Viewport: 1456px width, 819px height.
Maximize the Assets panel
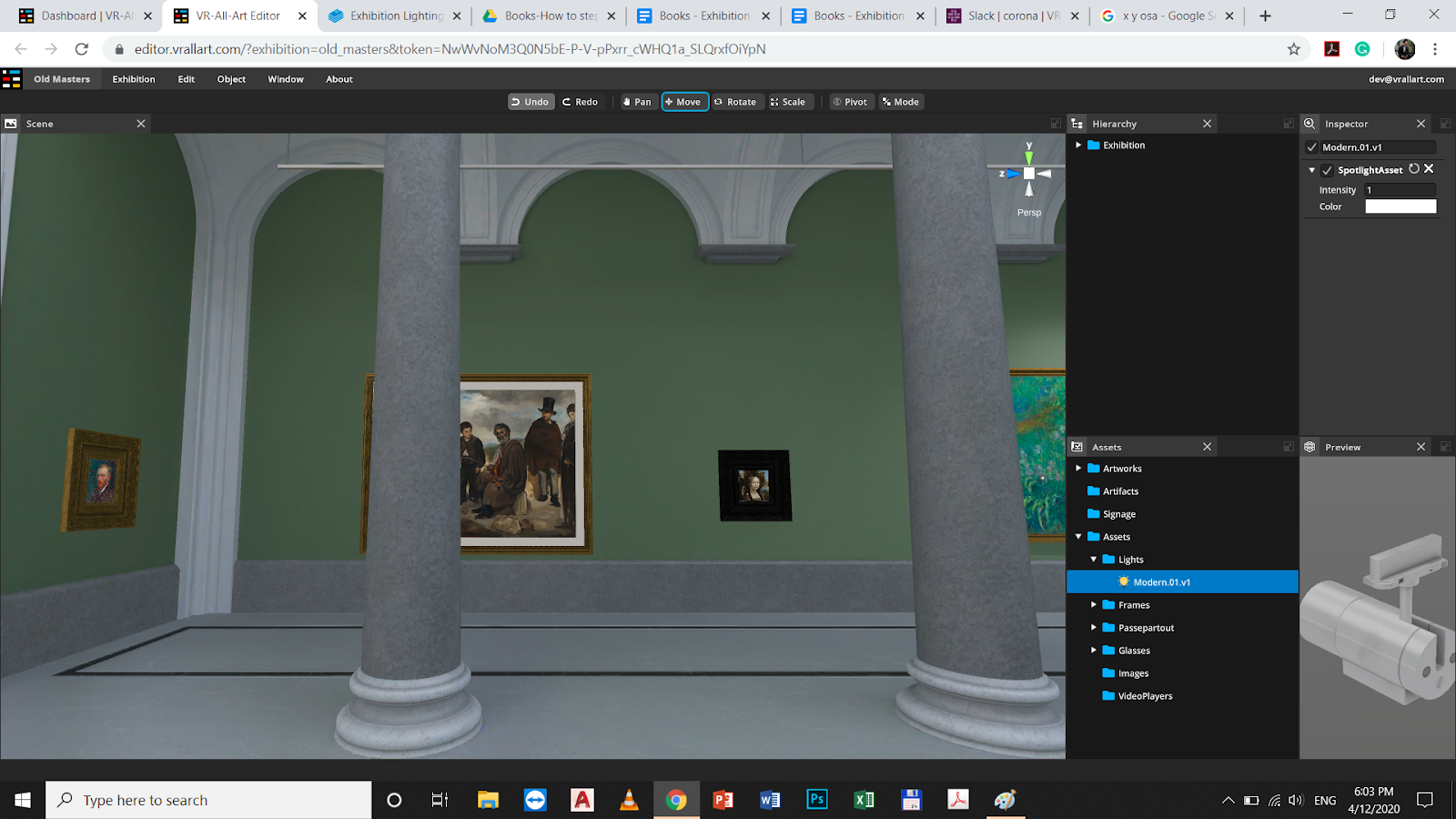(x=1289, y=447)
